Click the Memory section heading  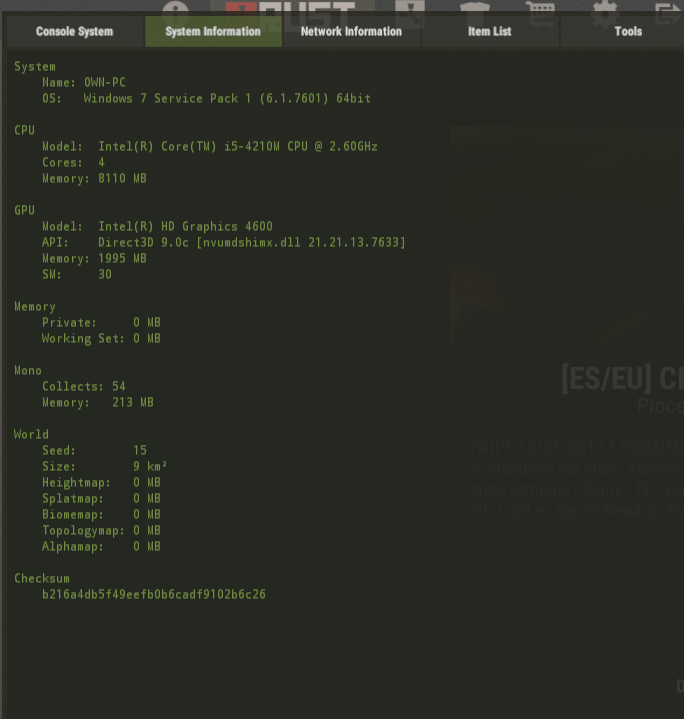35,306
